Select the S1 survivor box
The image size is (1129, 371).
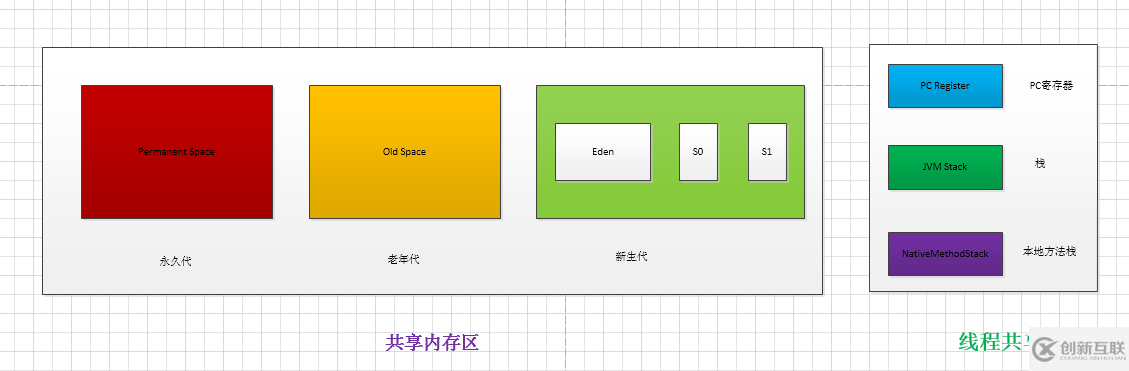click(767, 152)
